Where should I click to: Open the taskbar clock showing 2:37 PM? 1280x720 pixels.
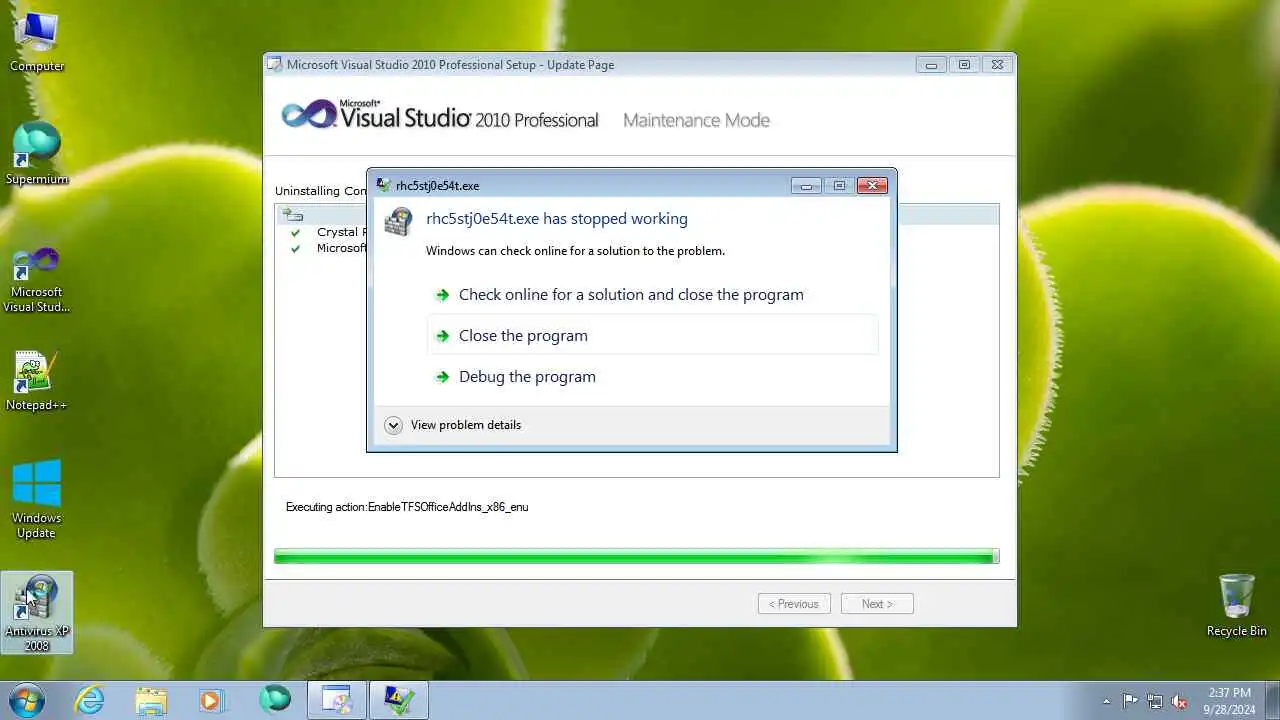click(x=1229, y=700)
